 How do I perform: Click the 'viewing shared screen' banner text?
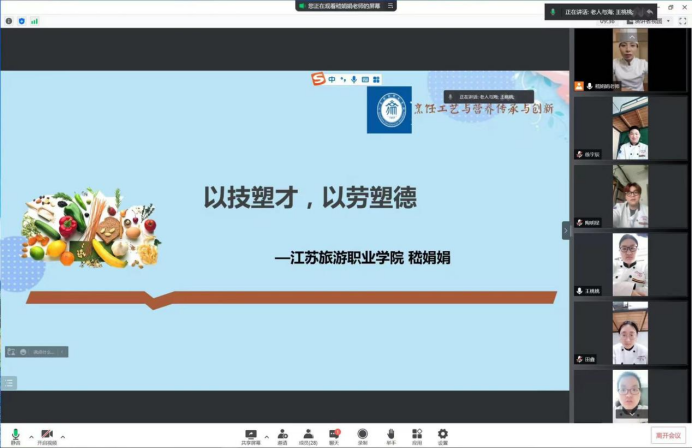344,6
